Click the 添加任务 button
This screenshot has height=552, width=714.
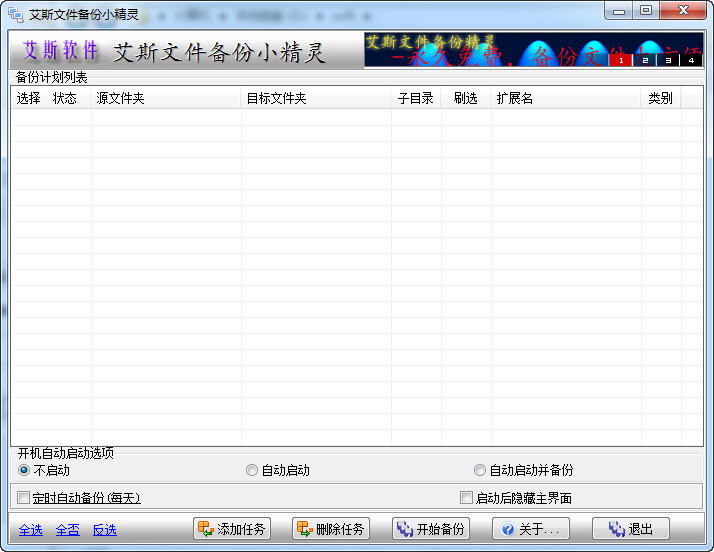pyautogui.click(x=232, y=529)
